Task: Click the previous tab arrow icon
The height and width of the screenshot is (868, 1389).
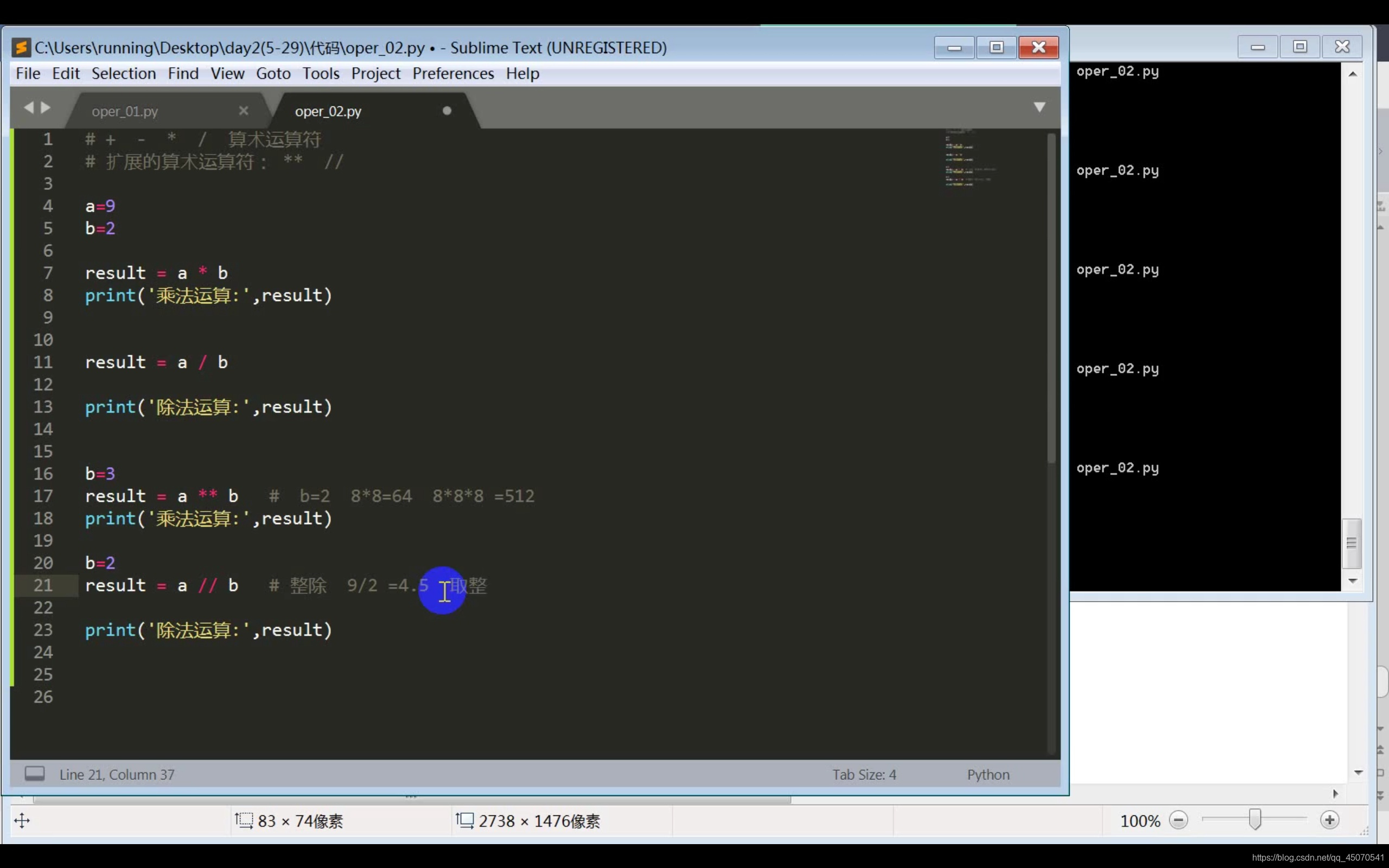Action: pyautogui.click(x=28, y=107)
